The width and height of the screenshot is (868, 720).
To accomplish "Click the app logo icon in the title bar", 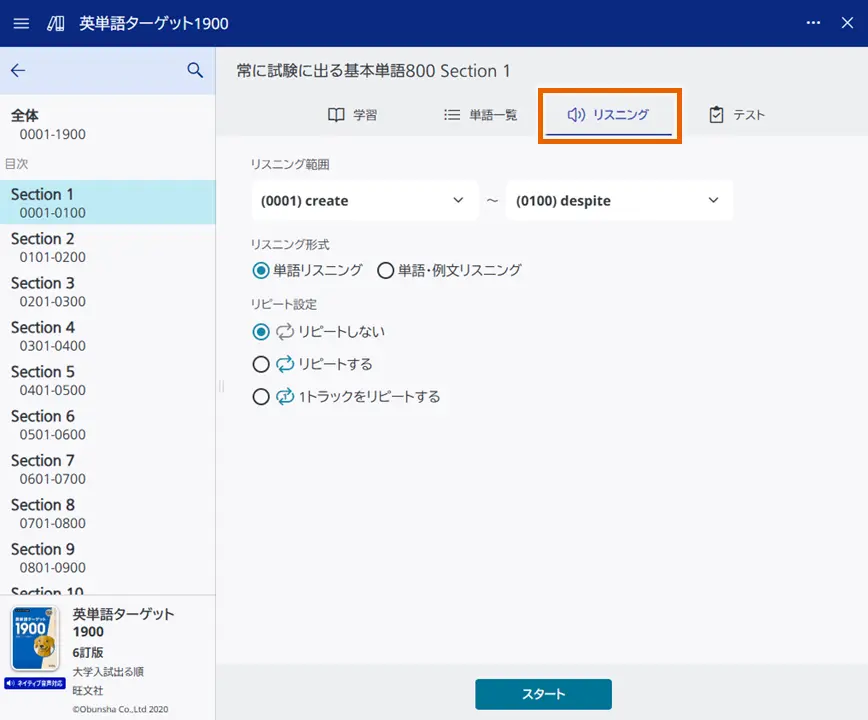I will (x=54, y=22).
